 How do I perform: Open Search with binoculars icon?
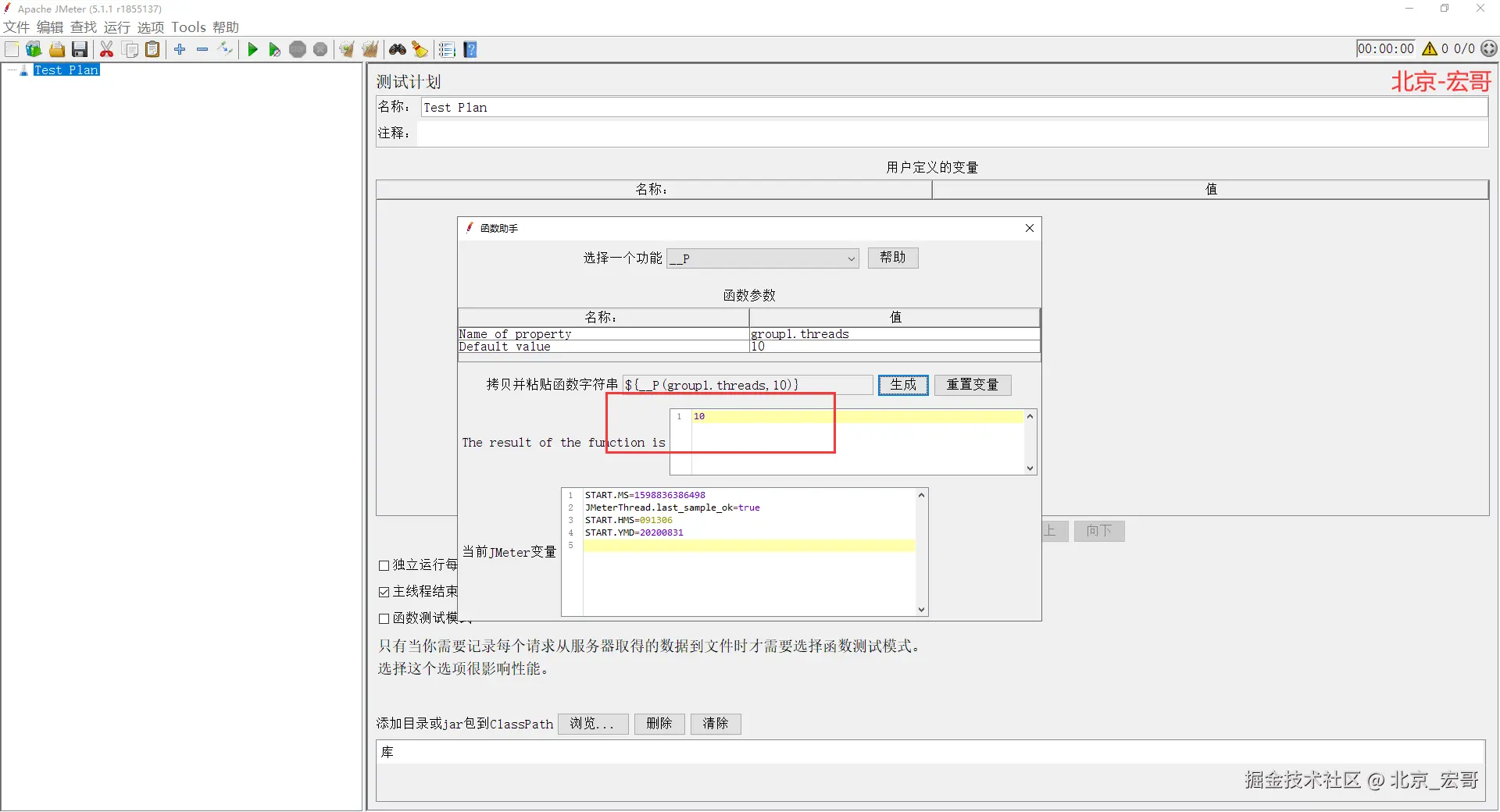pyautogui.click(x=398, y=49)
